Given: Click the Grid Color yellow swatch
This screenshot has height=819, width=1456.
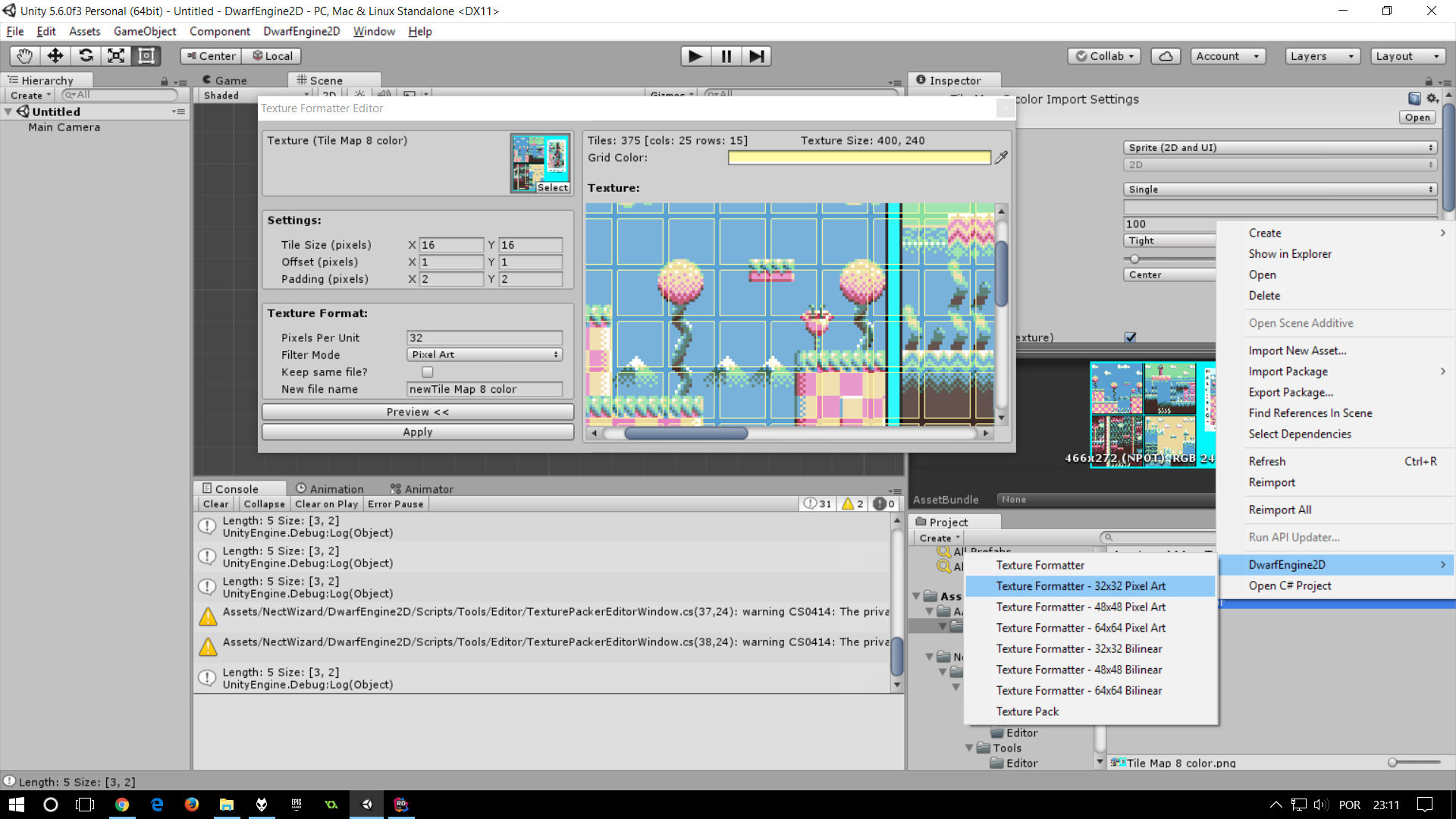Looking at the screenshot, I should coord(859,157).
